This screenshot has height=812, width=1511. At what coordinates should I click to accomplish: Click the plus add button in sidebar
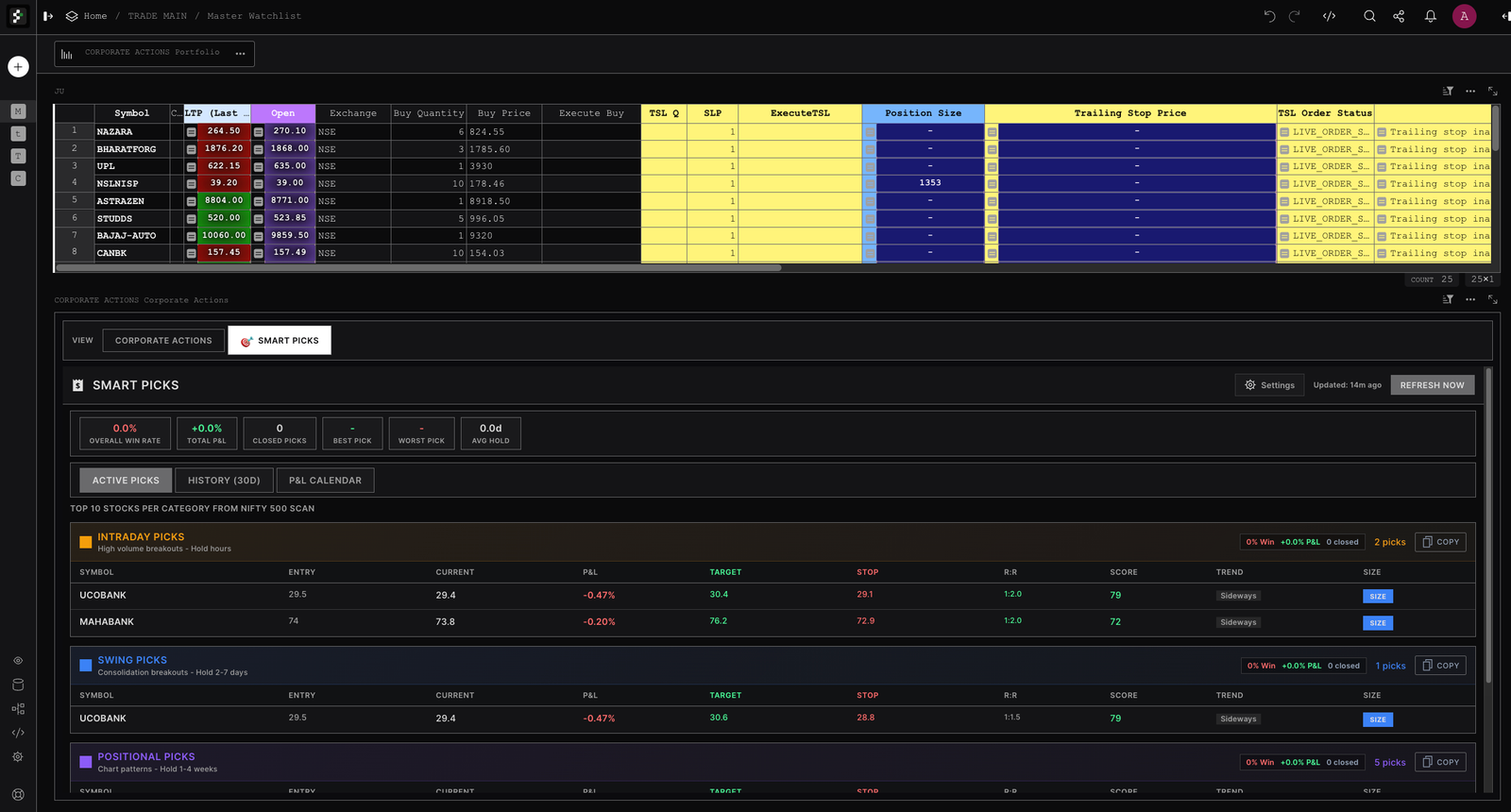(18, 66)
